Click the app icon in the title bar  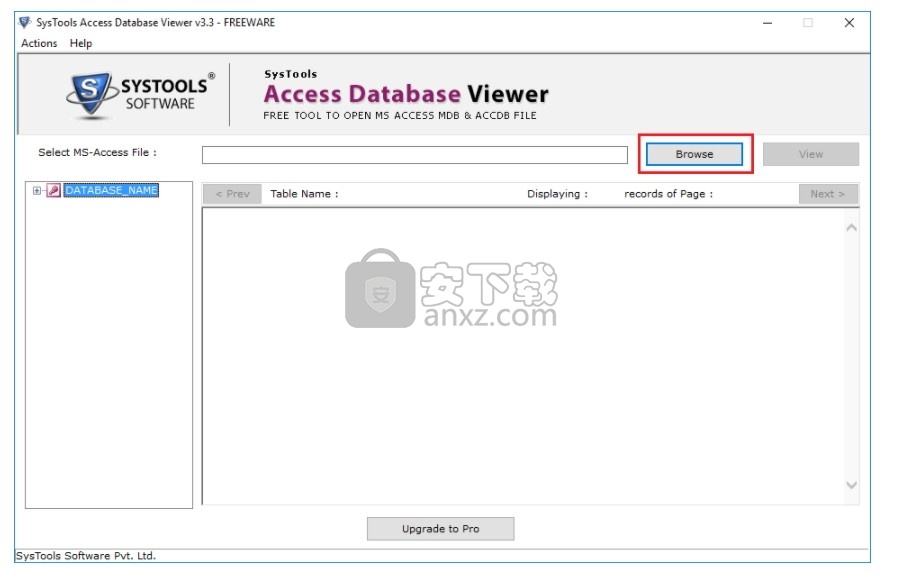click(x=24, y=23)
